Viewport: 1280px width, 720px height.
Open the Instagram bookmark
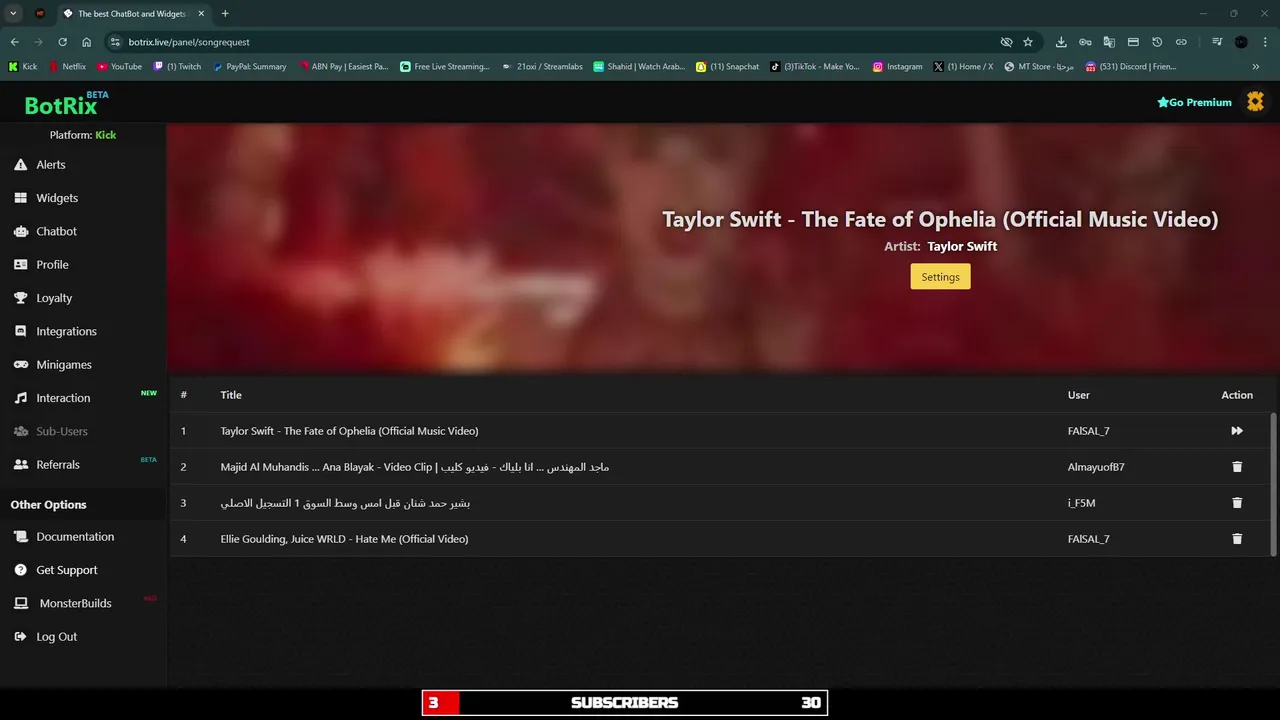(898, 67)
